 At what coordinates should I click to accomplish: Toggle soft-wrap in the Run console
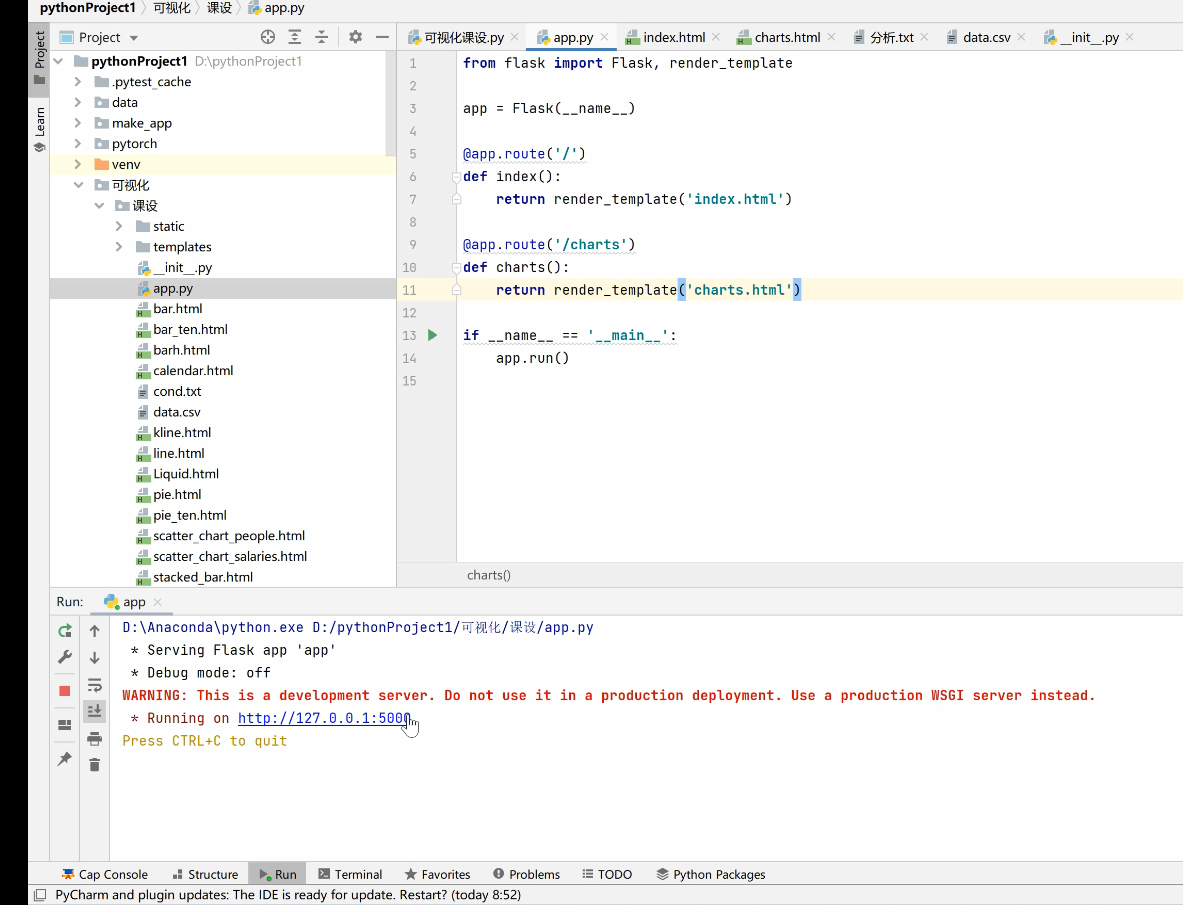point(95,685)
